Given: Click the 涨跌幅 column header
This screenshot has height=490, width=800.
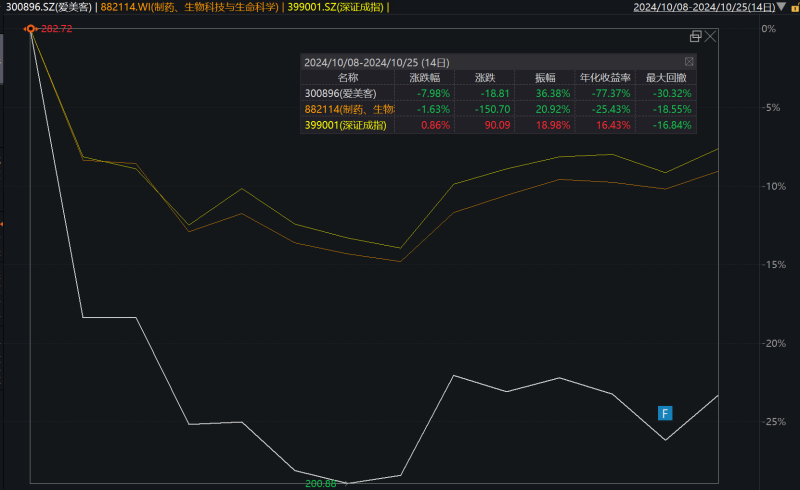Looking at the screenshot, I should tap(424, 78).
